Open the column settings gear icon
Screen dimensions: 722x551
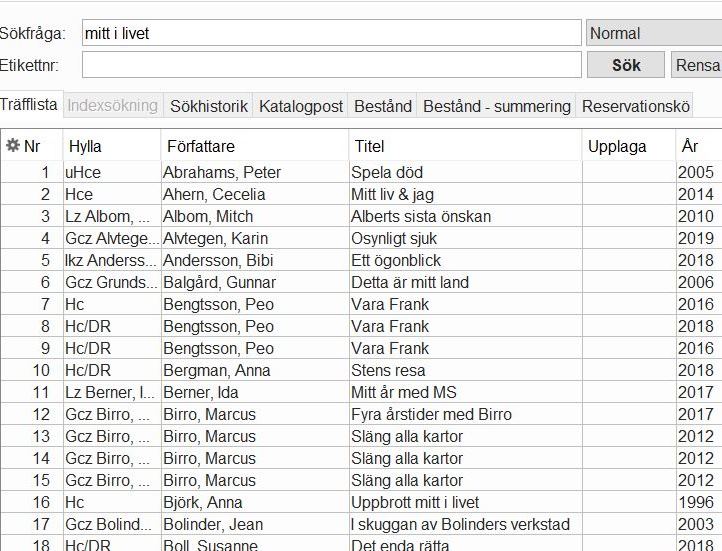(12, 145)
